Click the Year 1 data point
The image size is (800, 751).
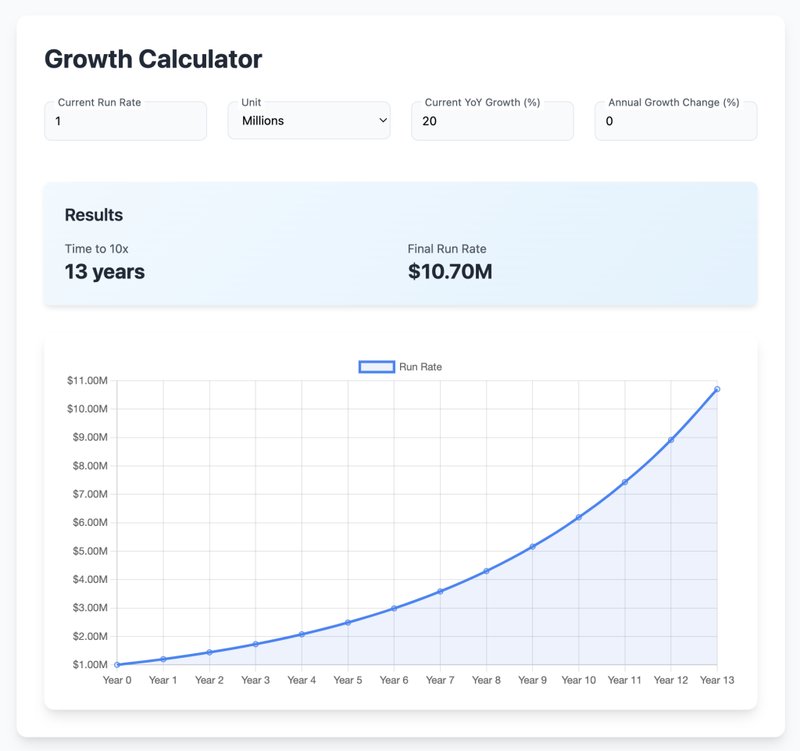(x=163, y=659)
